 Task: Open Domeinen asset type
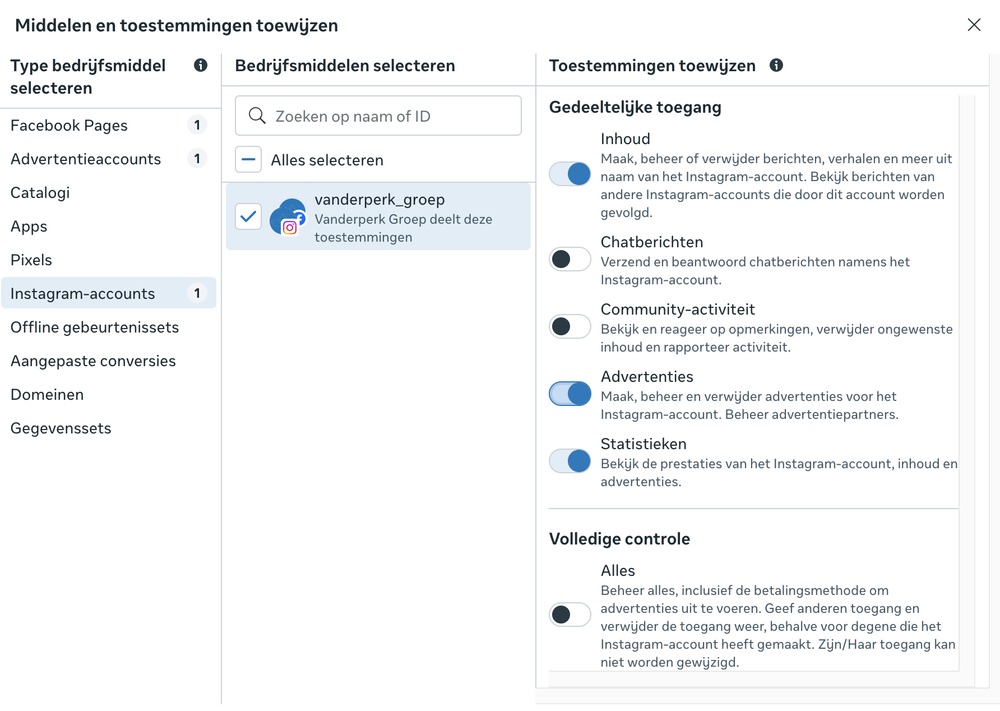click(47, 395)
